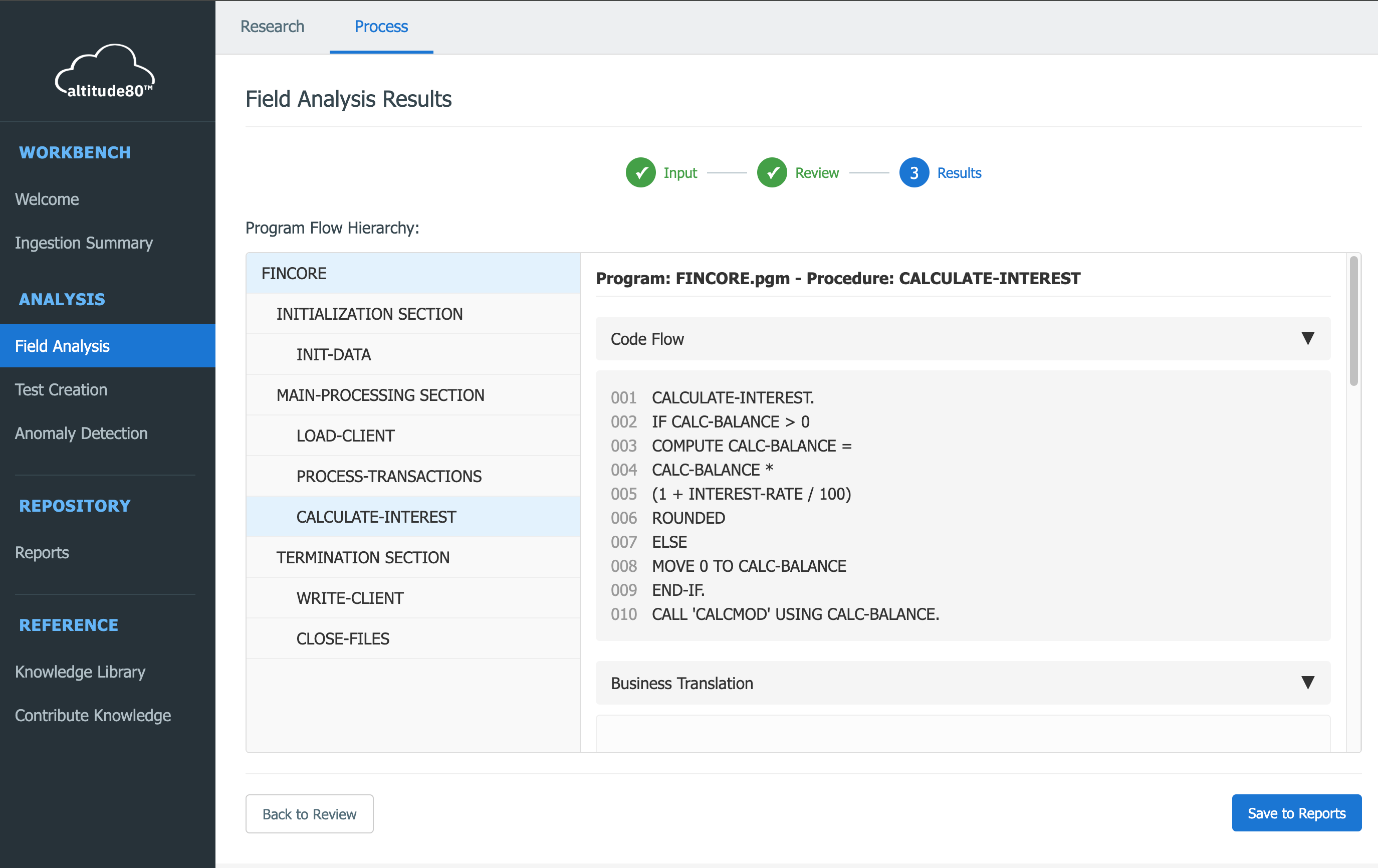Select FINCORE root in hierarchy

pos(412,274)
